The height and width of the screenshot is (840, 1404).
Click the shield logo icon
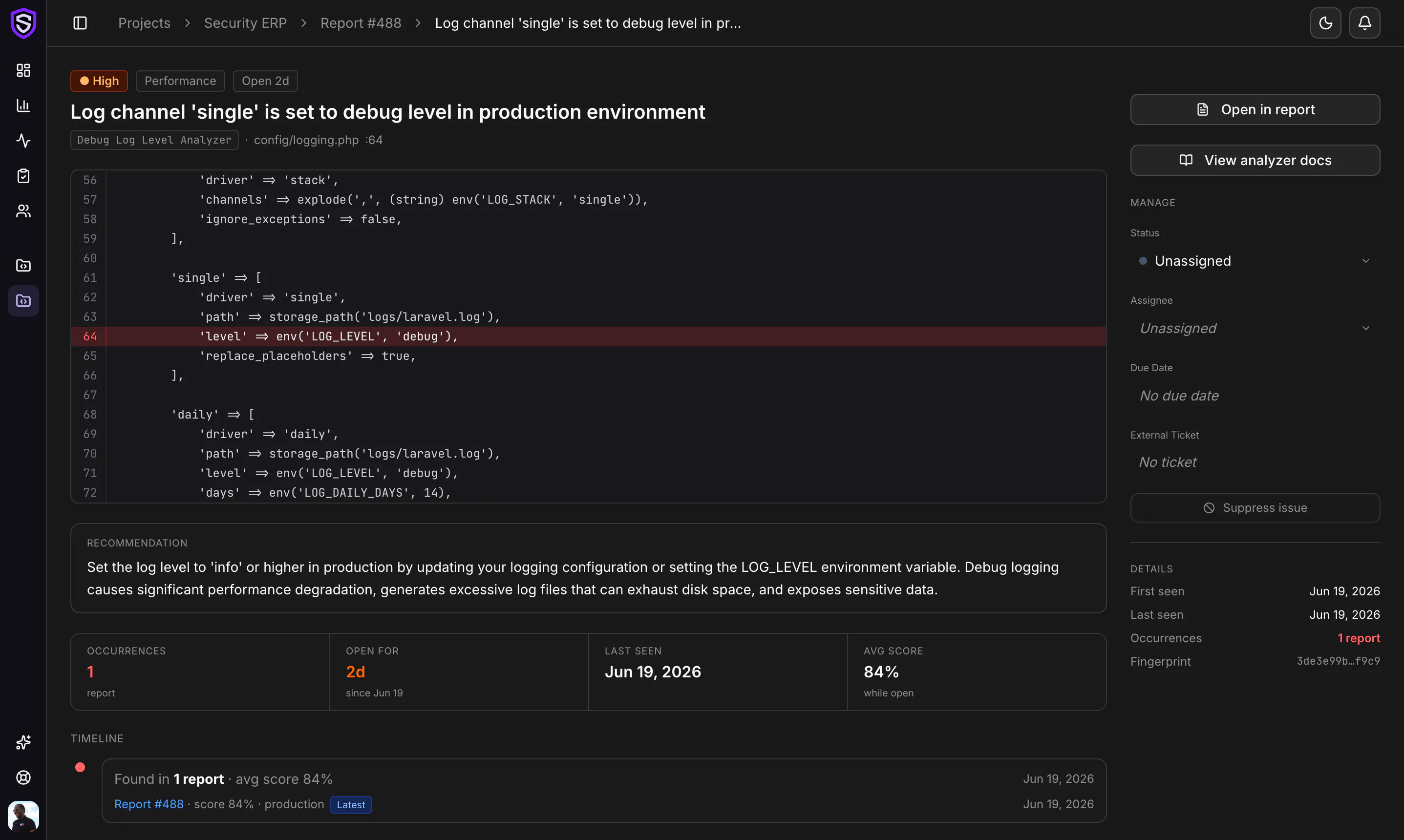pos(23,23)
